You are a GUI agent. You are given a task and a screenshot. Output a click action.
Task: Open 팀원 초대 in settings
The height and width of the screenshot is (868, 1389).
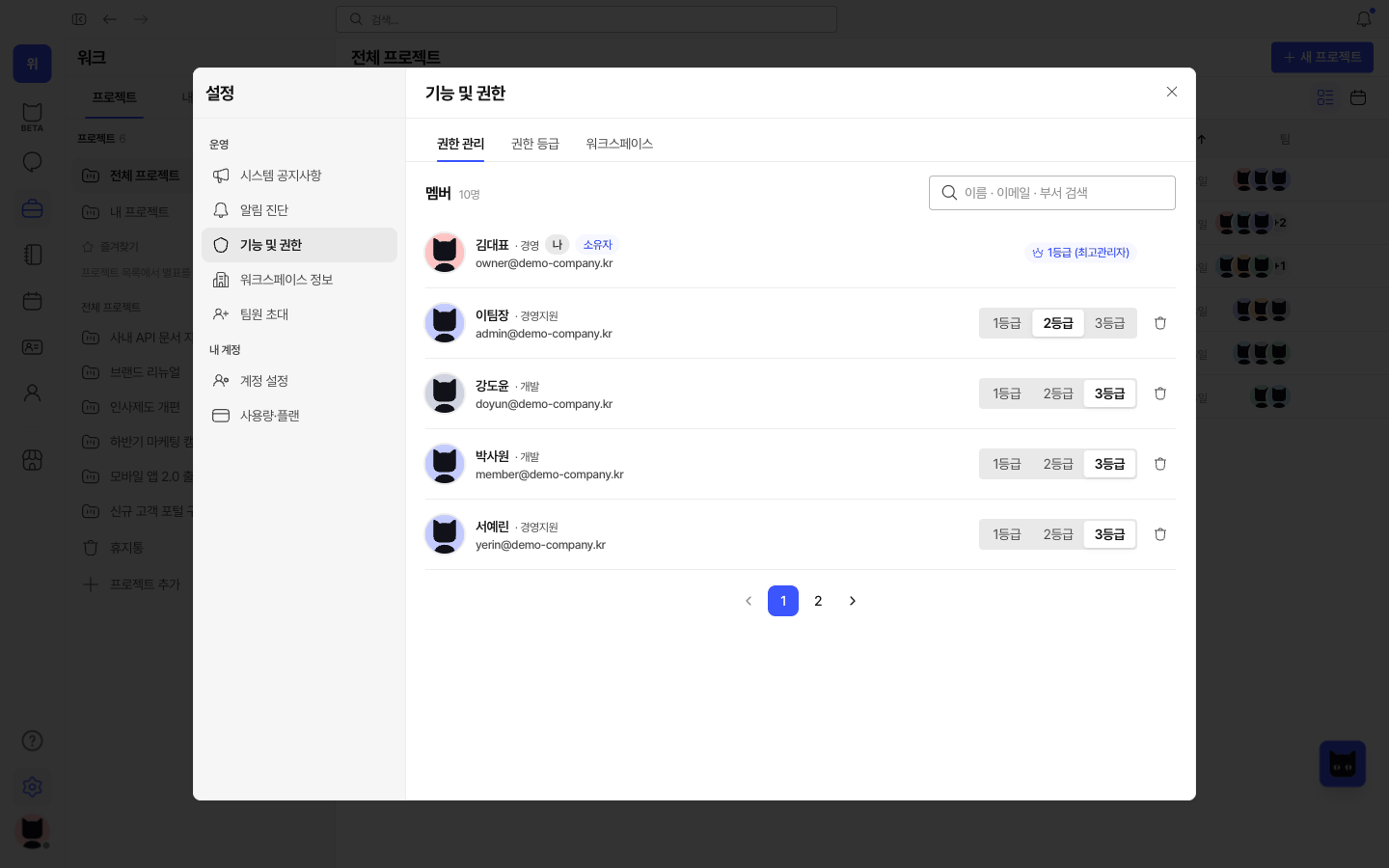point(299,314)
